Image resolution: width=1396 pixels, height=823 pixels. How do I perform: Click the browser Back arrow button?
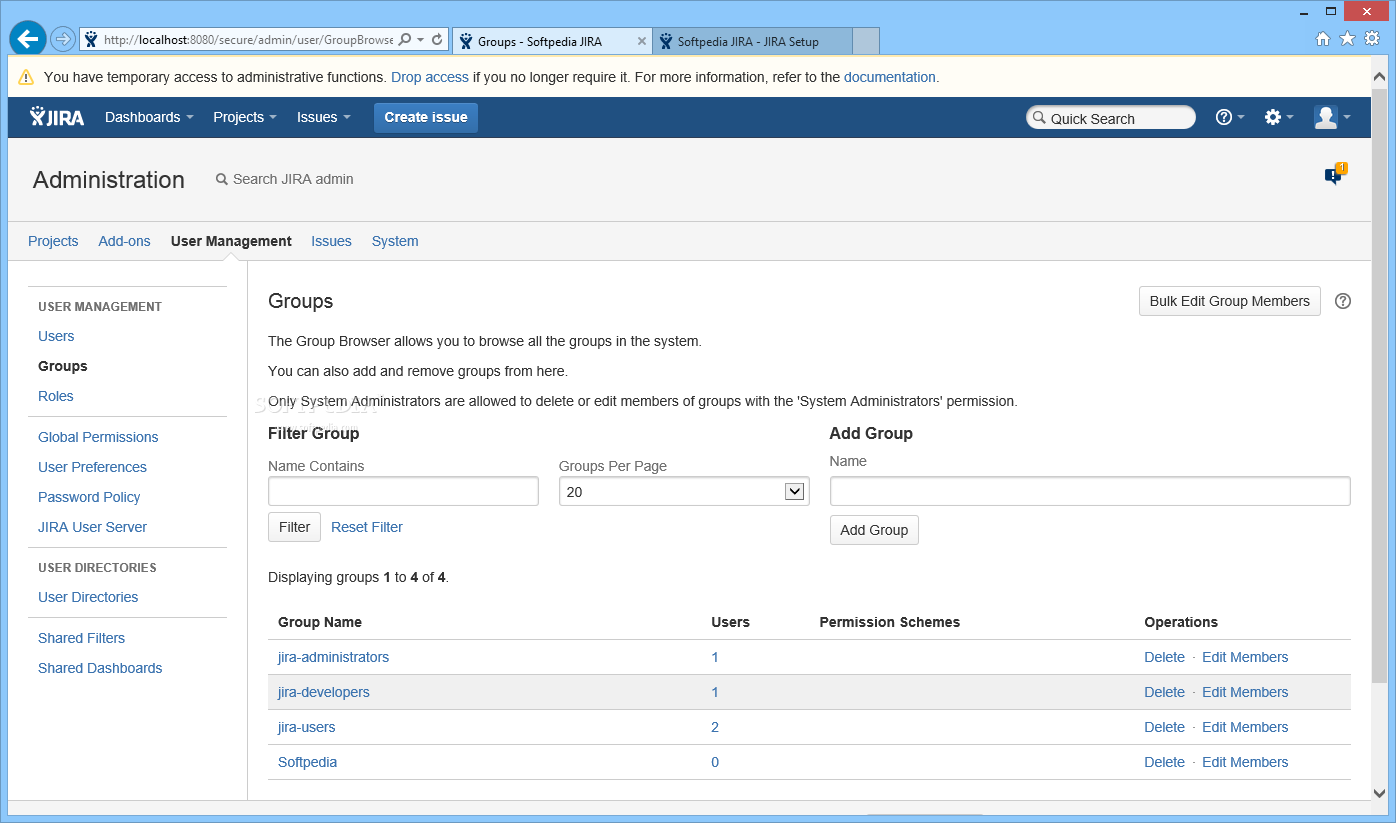pos(28,40)
